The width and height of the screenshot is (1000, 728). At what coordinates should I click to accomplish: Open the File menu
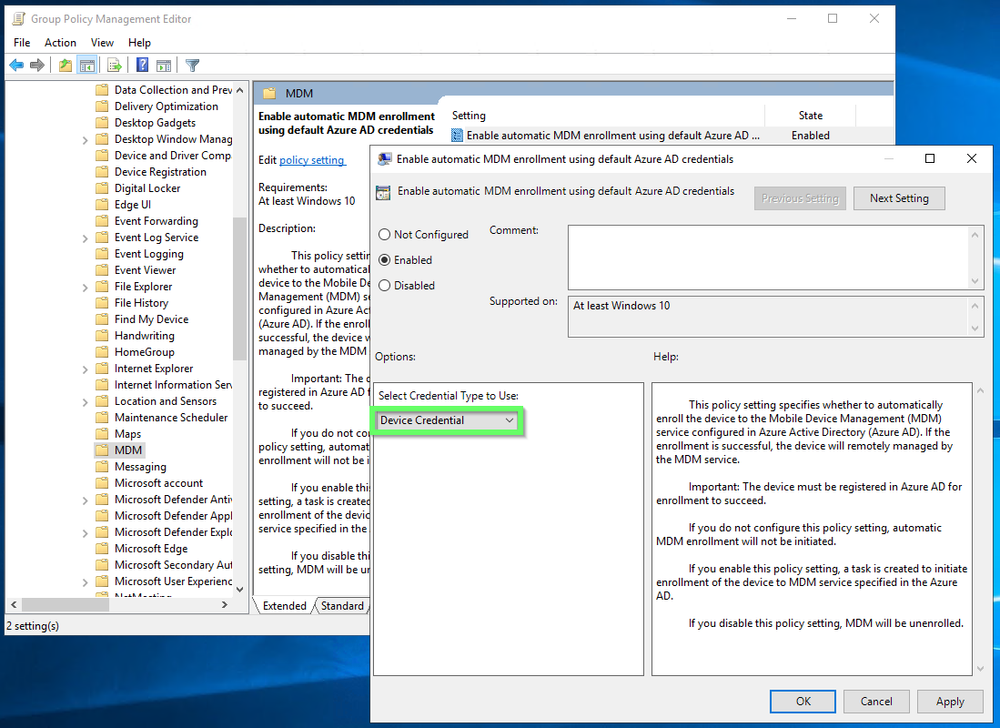point(22,43)
